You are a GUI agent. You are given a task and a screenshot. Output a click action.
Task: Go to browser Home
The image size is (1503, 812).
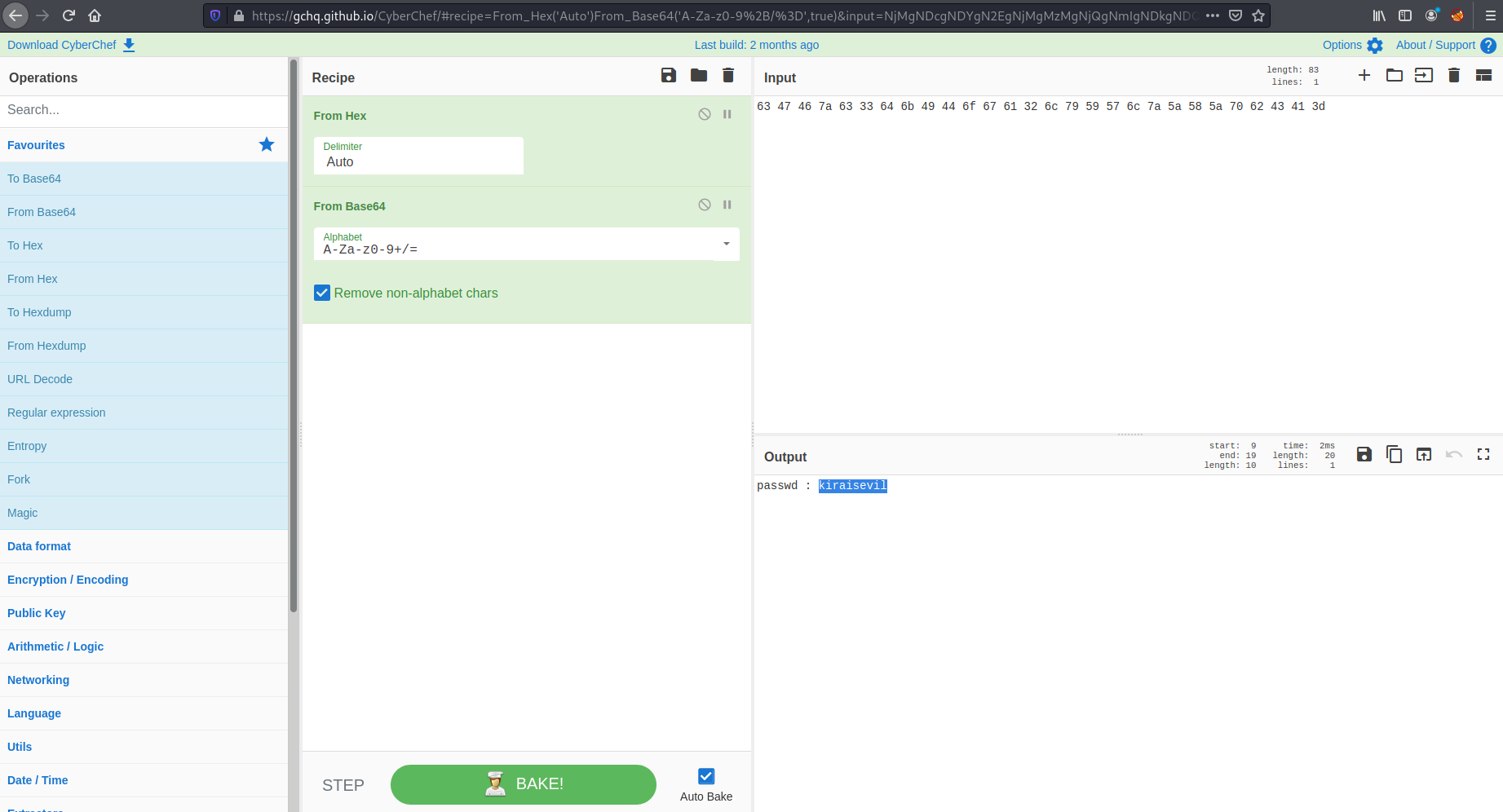point(95,15)
